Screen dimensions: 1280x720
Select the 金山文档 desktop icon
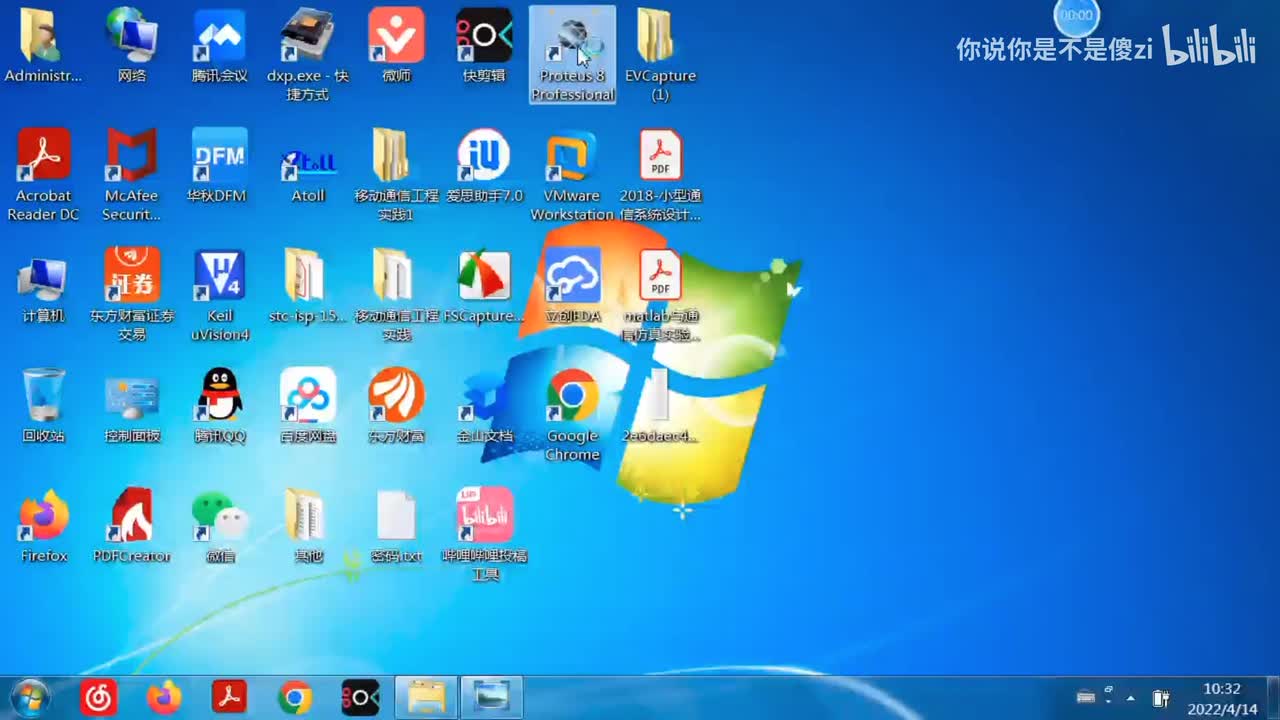484,406
